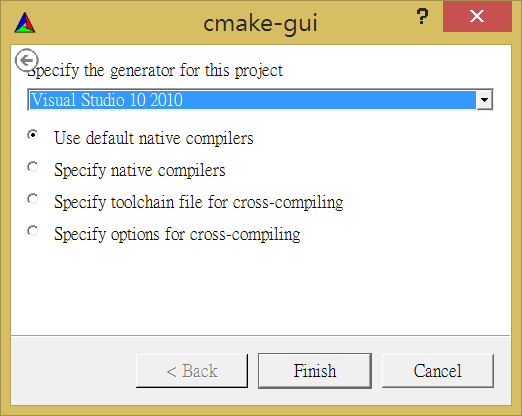Click the Use default native compilers label text
522x416 pixels.
[154, 138]
